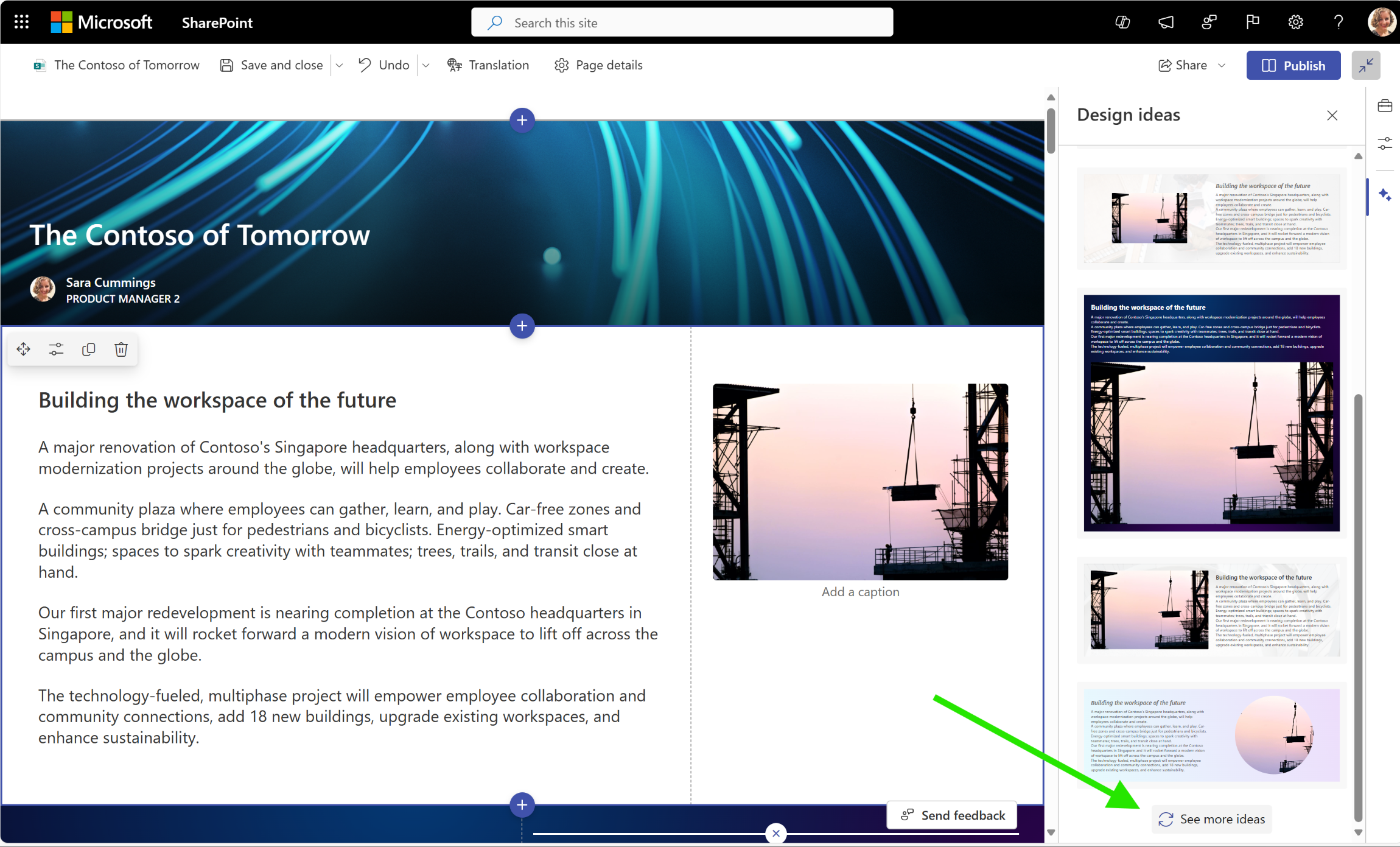This screenshot has width=1400, height=847.
Task: Click the Delete web part icon
Action: coord(120,349)
